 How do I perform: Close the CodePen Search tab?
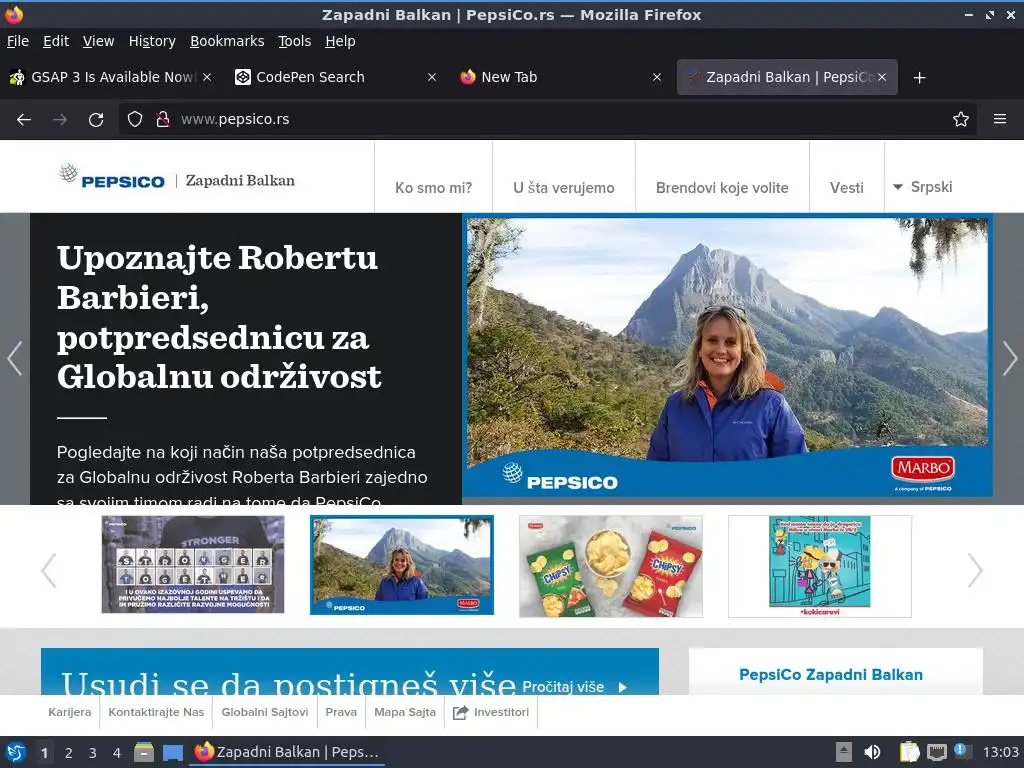tap(432, 77)
